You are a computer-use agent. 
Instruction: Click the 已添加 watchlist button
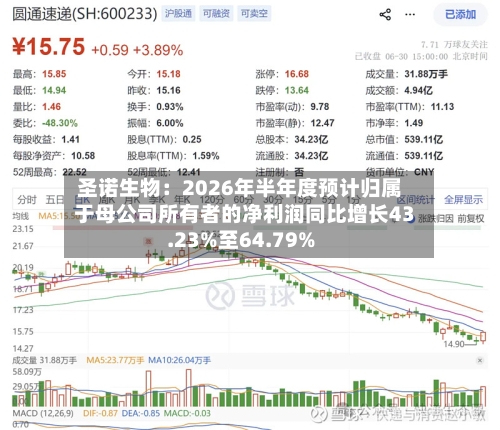(x=460, y=15)
